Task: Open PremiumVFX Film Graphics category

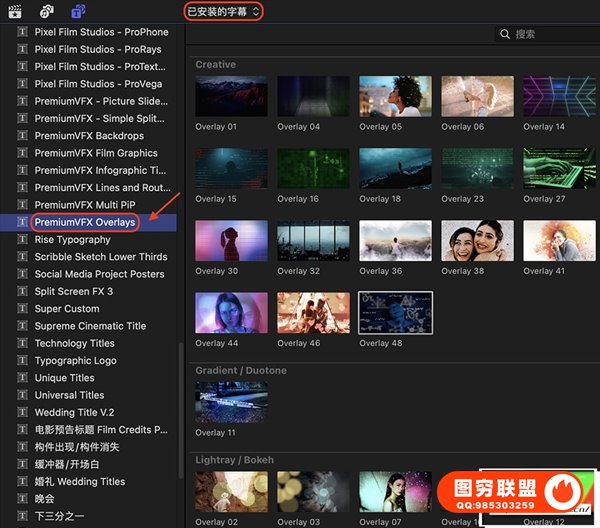Action: click(96, 153)
